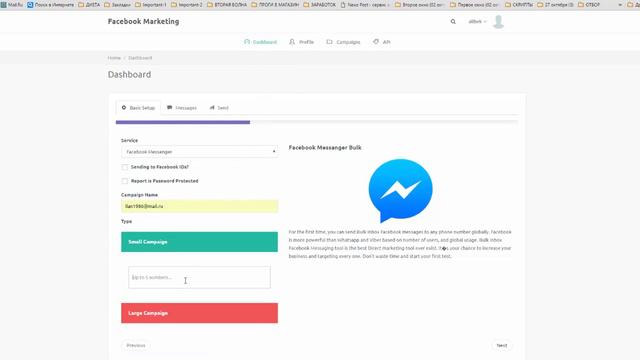Open the API menu item
This screenshot has height=360, width=640.
(382, 42)
